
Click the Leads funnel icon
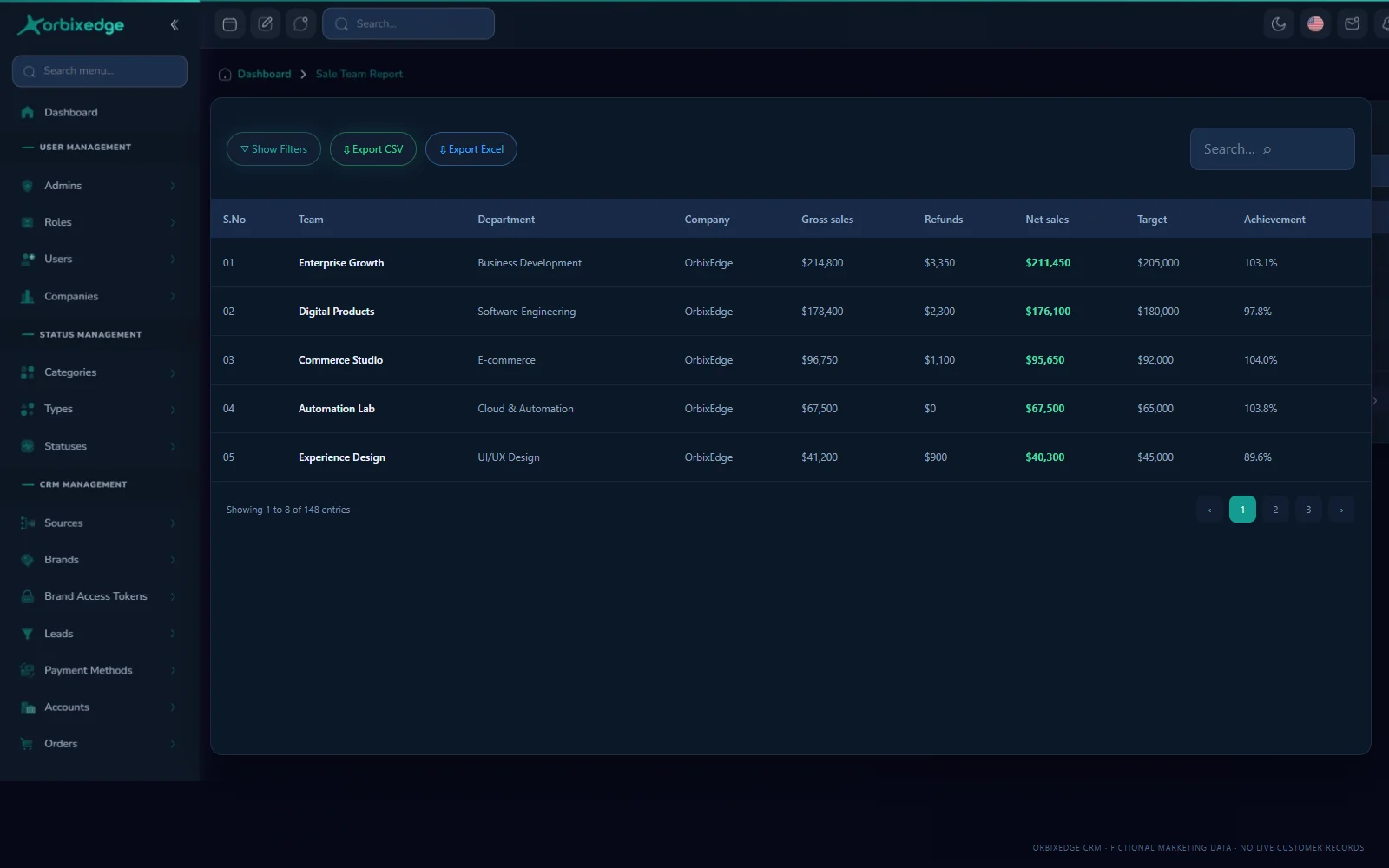[x=27, y=634]
